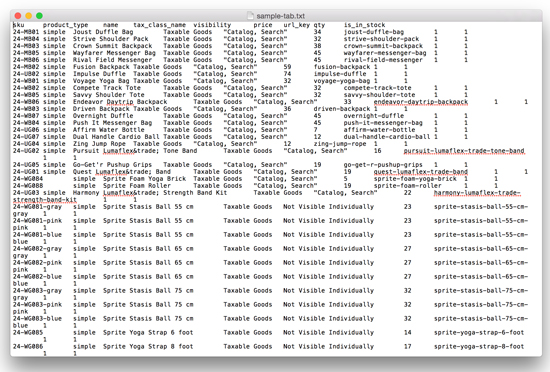Click the name 'Compete Track Tote'
This screenshot has width=550, height=372.
(107, 88)
